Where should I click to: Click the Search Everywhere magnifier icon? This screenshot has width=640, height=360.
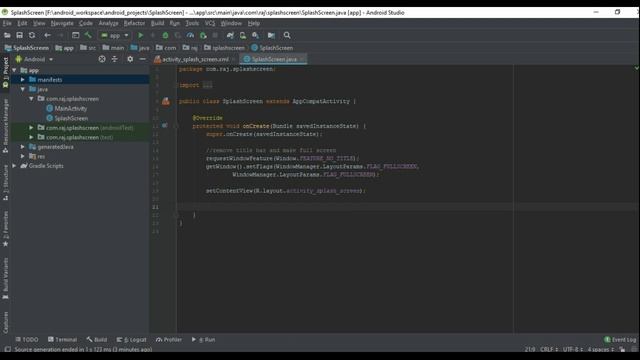[x=287, y=36]
